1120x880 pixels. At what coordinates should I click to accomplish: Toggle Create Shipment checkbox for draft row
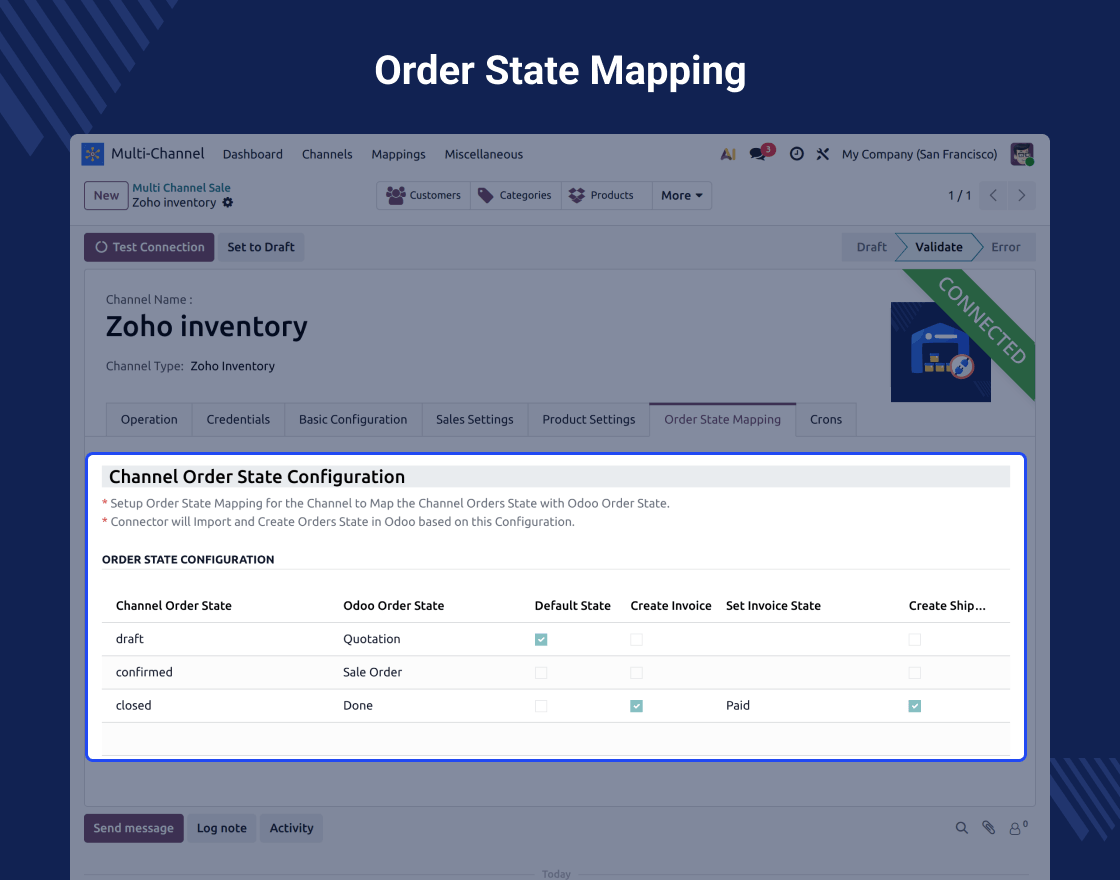pyautogui.click(x=914, y=639)
